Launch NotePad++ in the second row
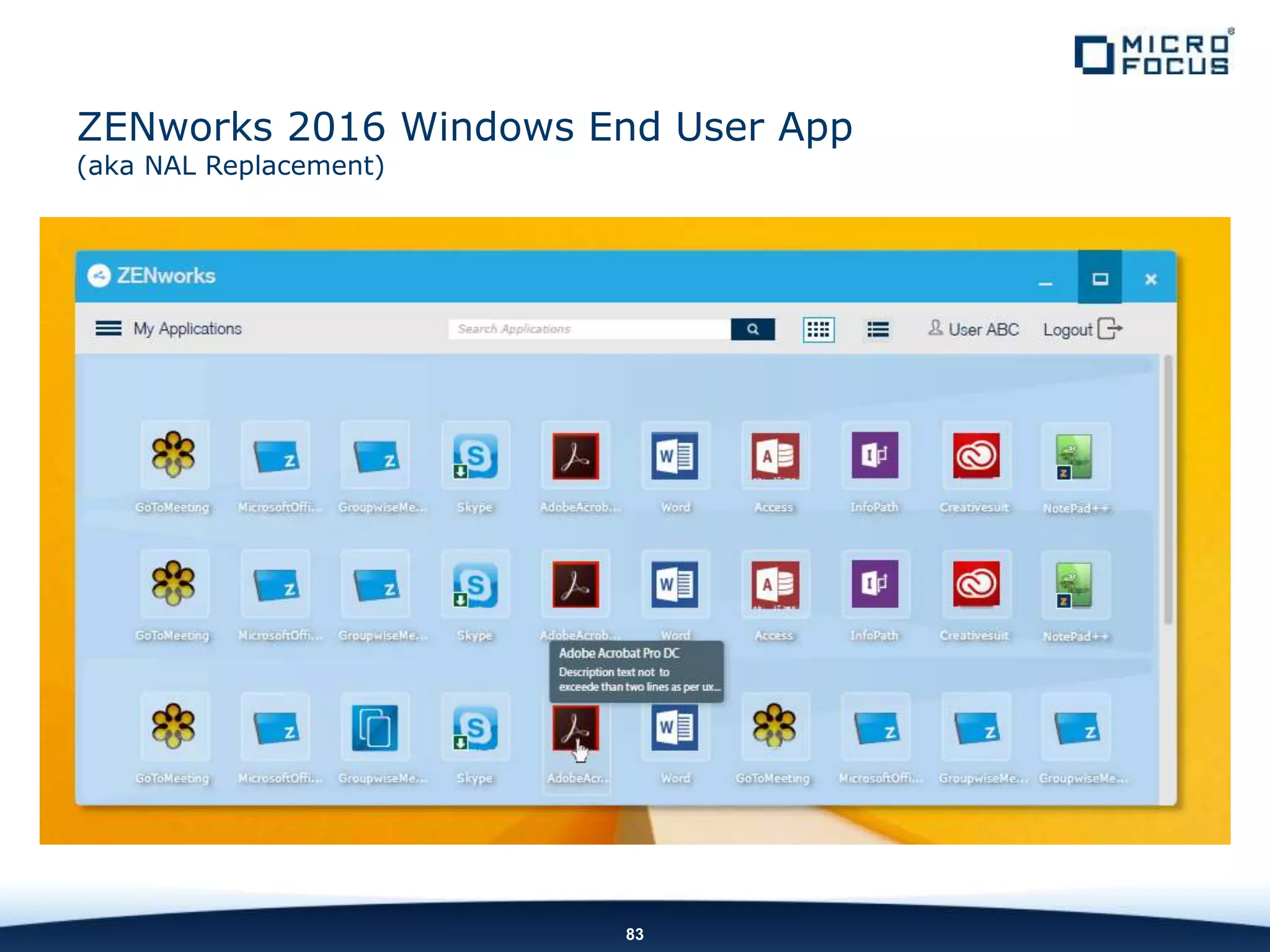1270x952 pixels. pos(1076,585)
